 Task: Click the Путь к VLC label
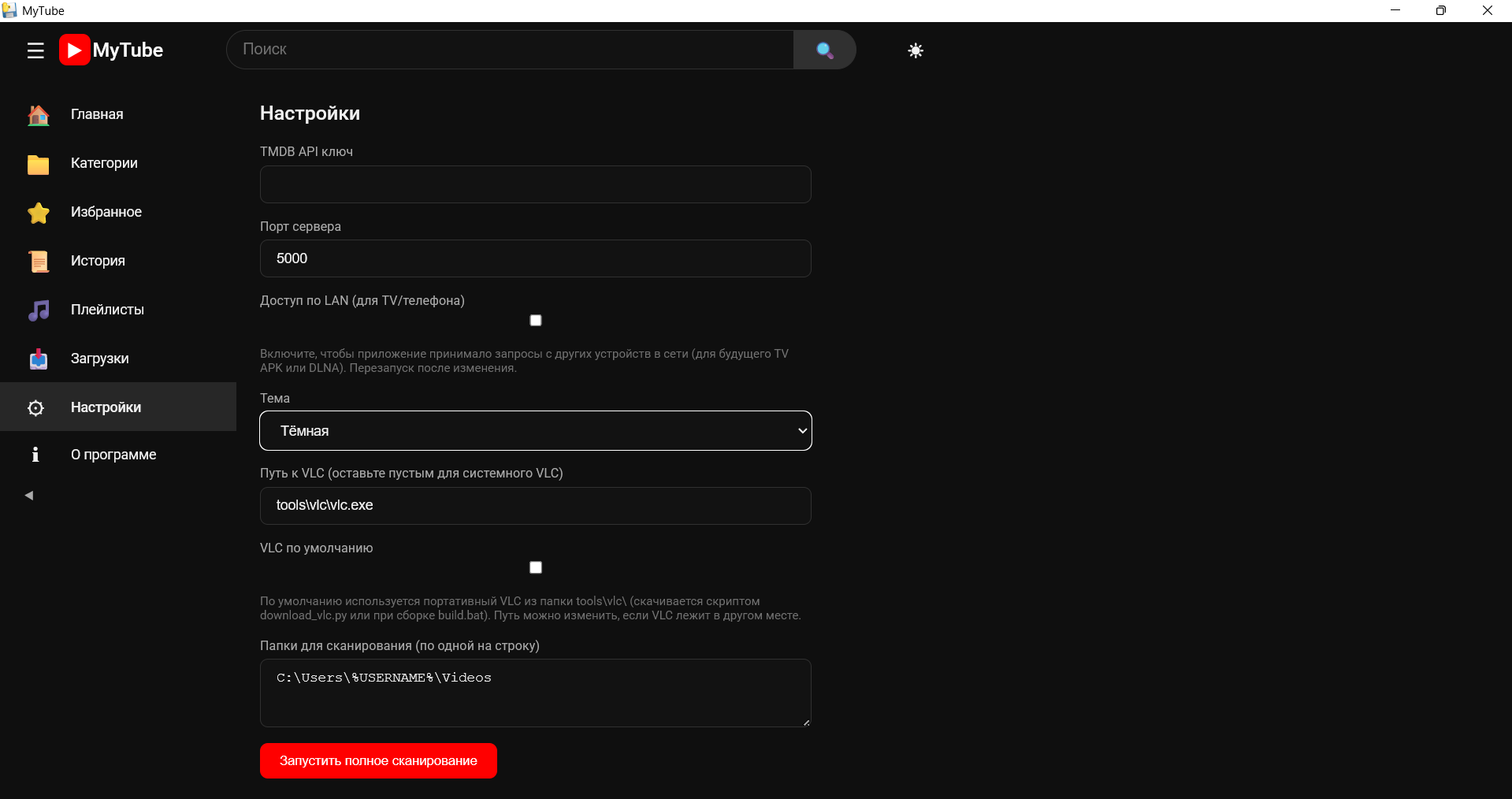click(x=411, y=474)
